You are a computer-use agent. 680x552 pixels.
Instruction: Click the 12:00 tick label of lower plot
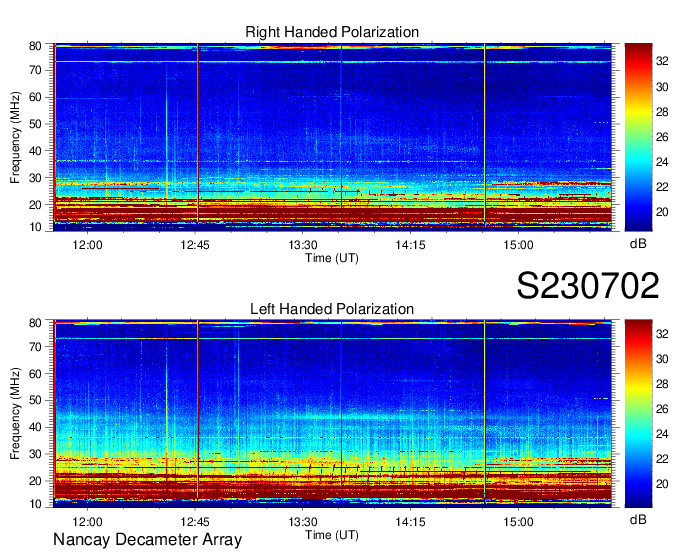click(x=87, y=522)
